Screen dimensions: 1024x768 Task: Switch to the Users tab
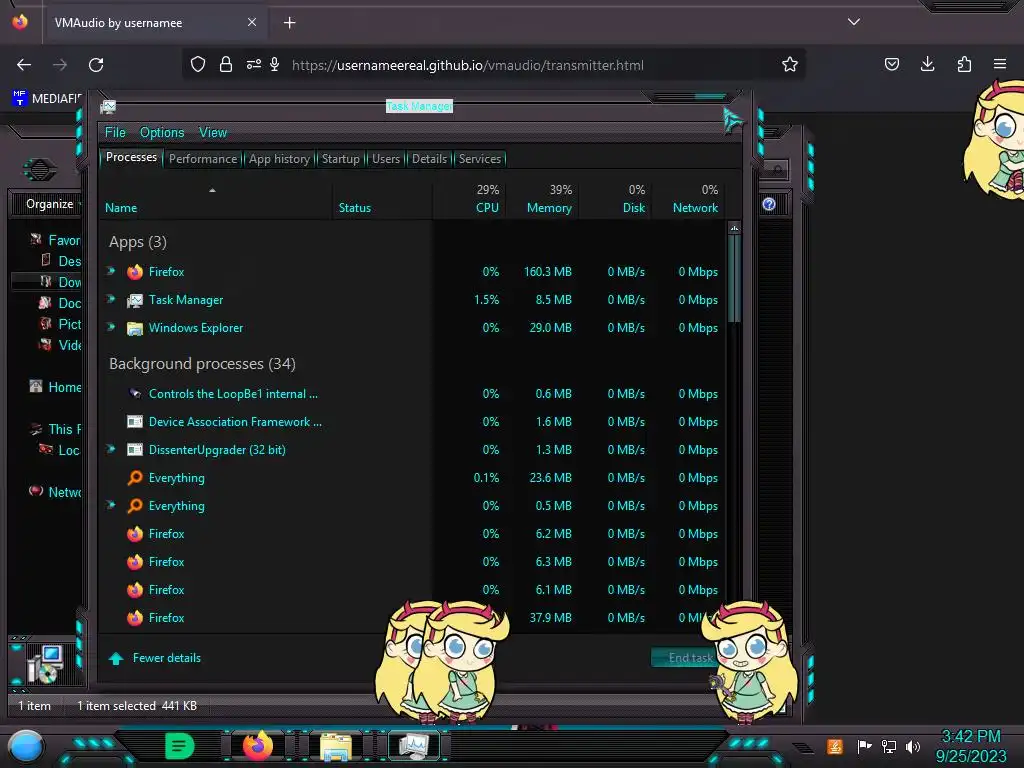point(385,159)
